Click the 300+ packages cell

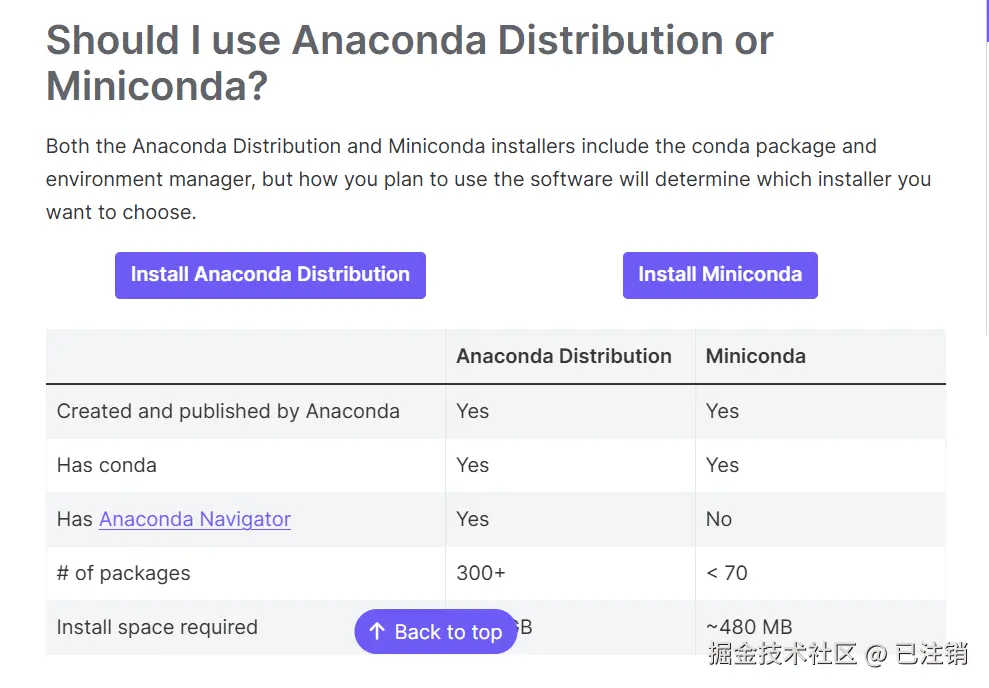coord(482,573)
